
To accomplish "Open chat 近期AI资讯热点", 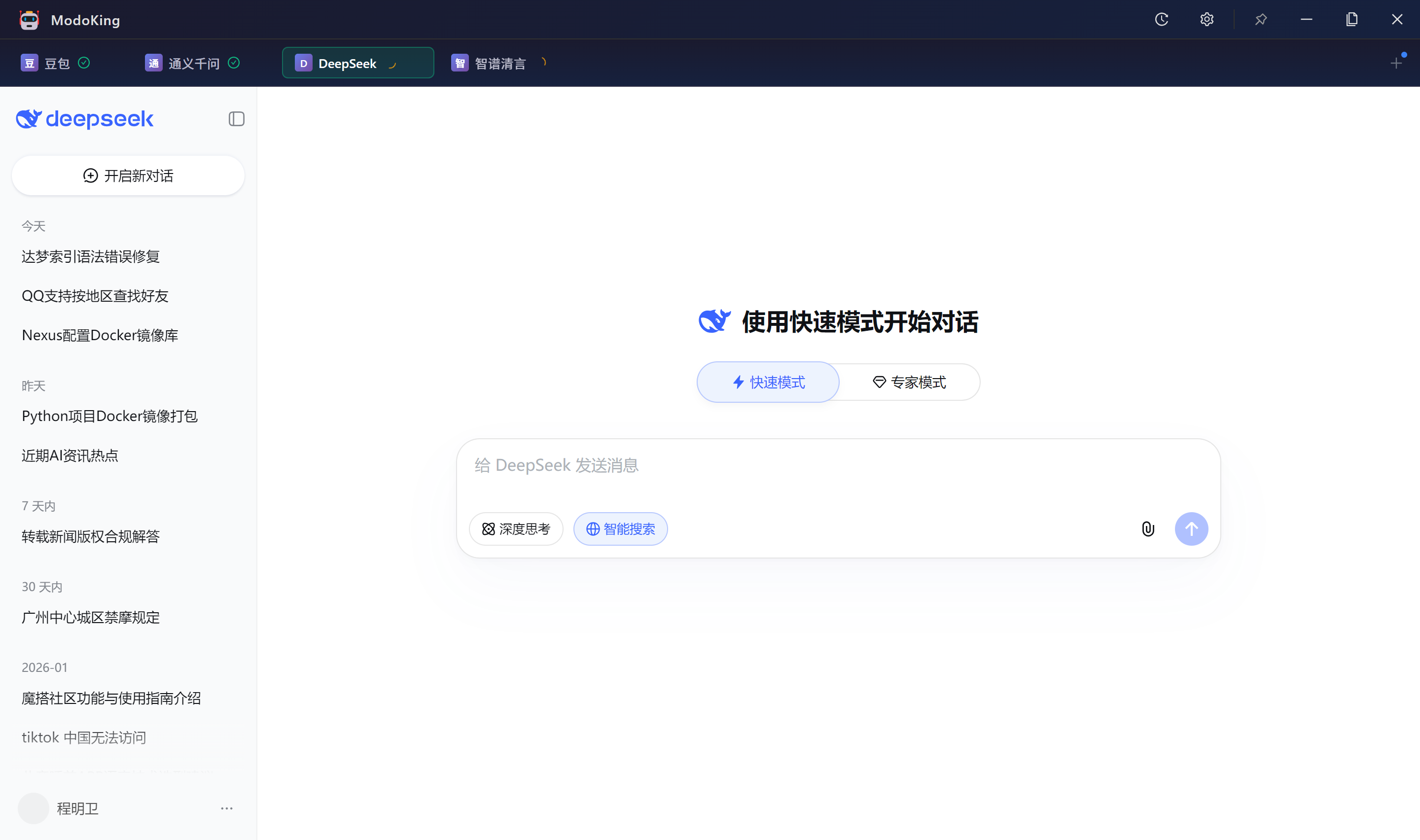I will click(x=129, y=455).
